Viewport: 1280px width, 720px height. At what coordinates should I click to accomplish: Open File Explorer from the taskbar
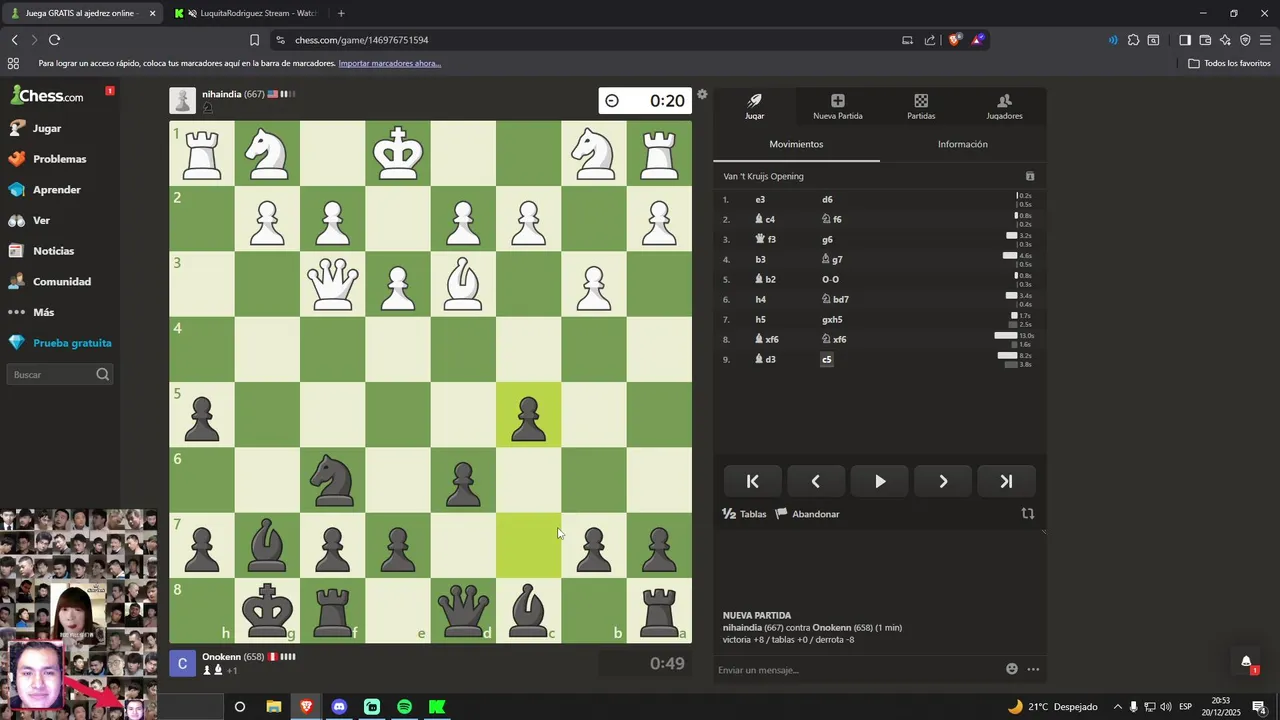click(273, 707)
